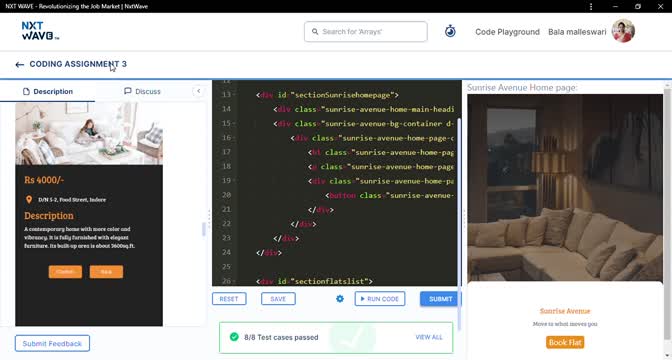Image resolution: width=672 pixels, height=360 pixels.
Task: Run the code with RUN CODE
Action: [380, 299]
